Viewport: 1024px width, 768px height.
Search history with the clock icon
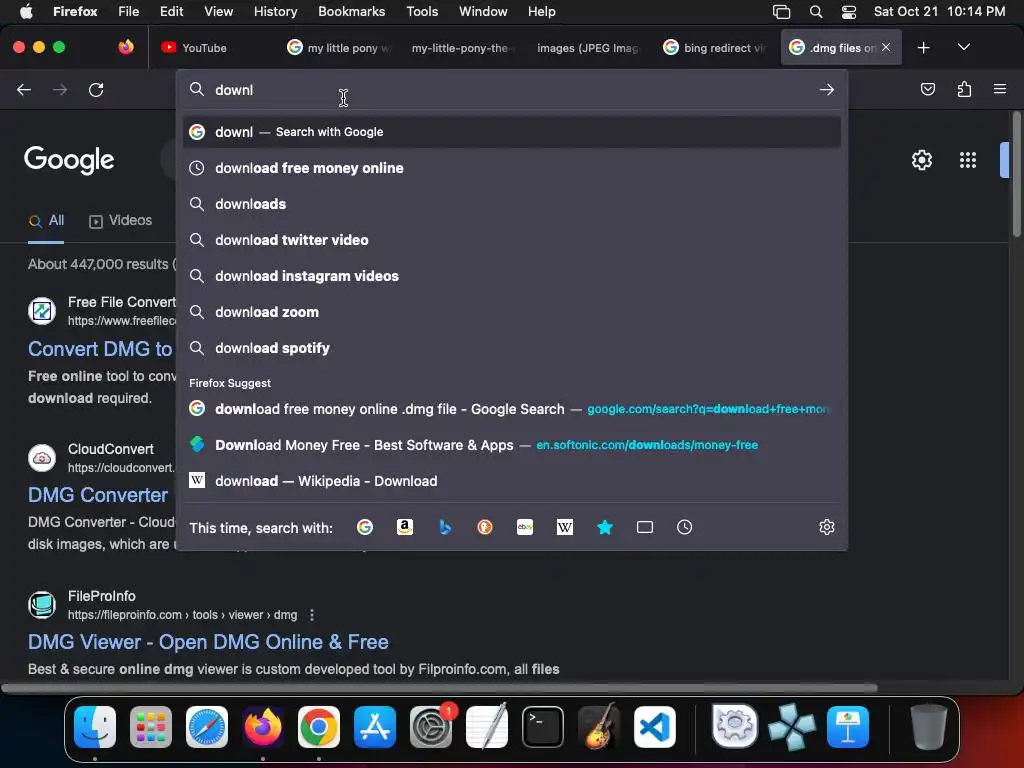click(x=684, y=527)
